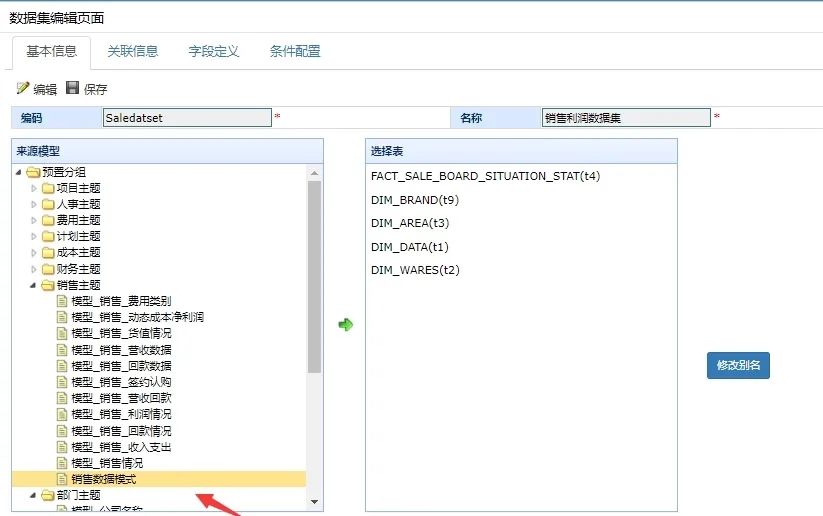
Task: Open the 关联信息 tab
Action: point(133,51)
